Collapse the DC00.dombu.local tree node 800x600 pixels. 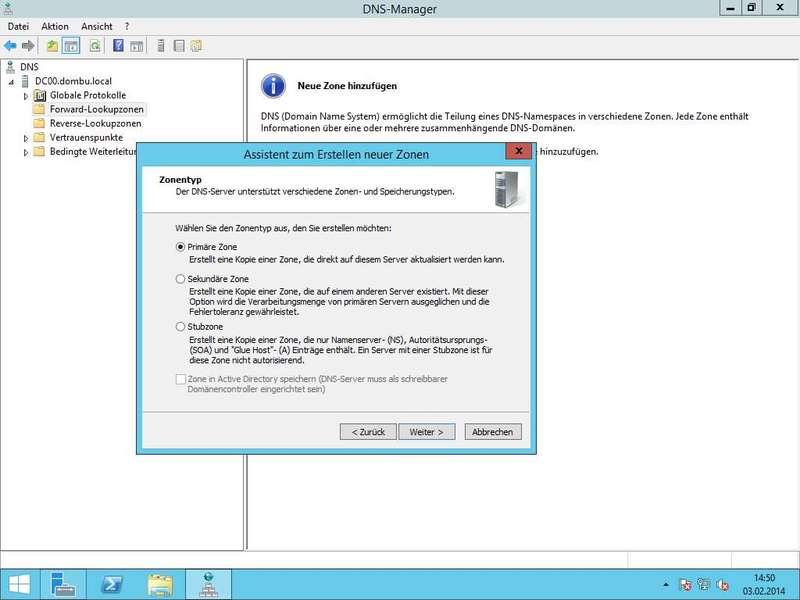click(x=11, y=82)
